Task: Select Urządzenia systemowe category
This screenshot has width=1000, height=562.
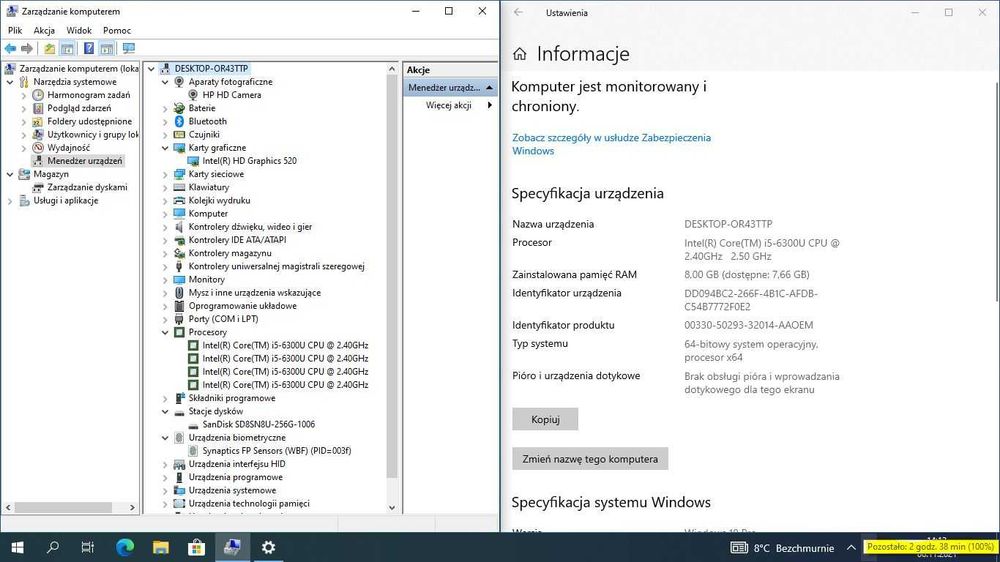Action: tap(232, 491)
